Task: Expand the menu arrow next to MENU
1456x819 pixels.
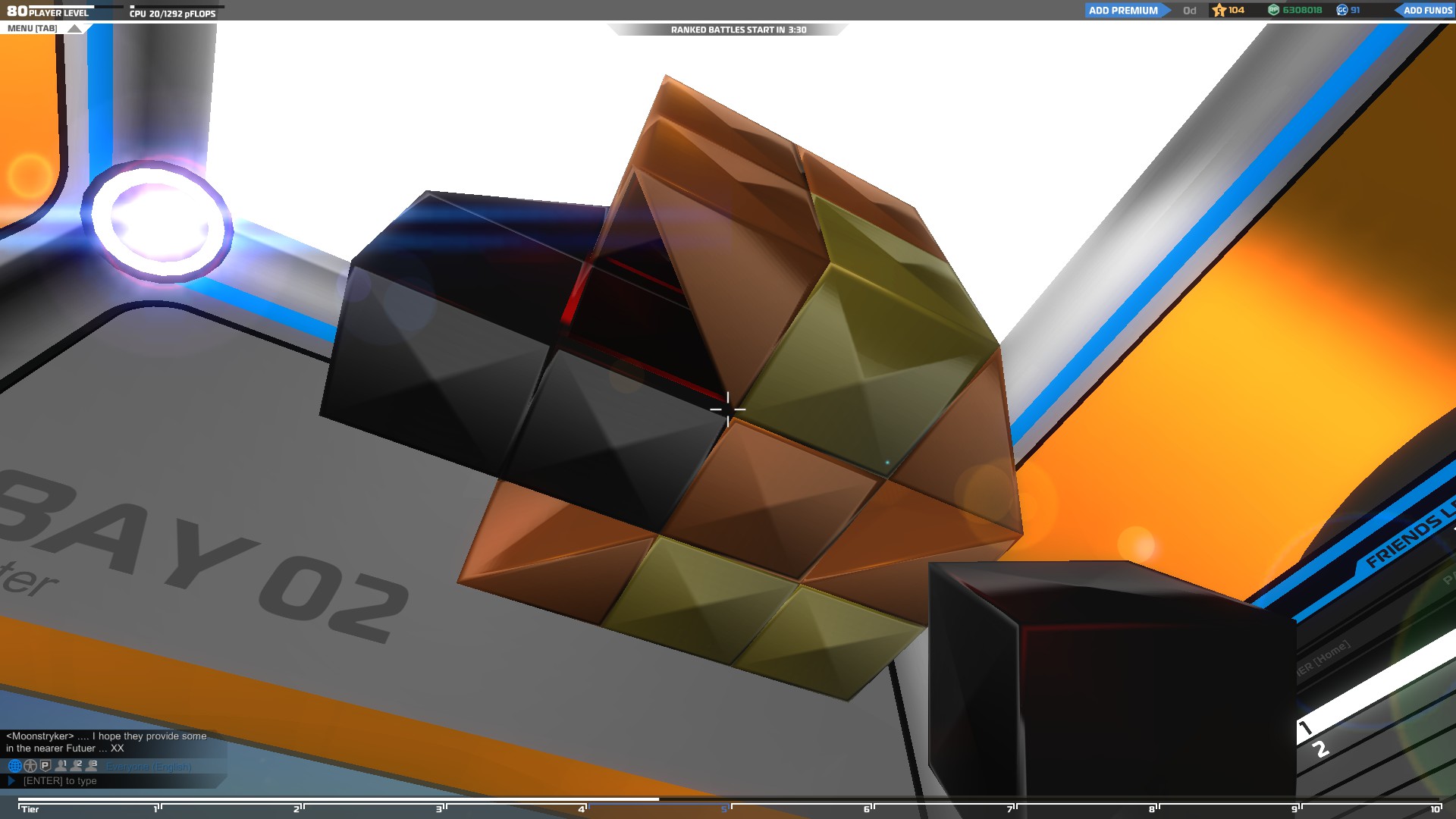Action: pos(74,29)
